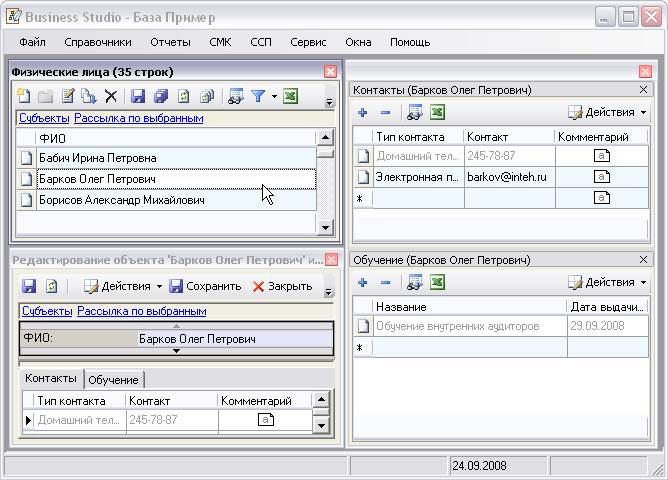Copy the selected record in Физические лица toolbar
This screenshot has width=668, height=480.
tap(89, 96)
